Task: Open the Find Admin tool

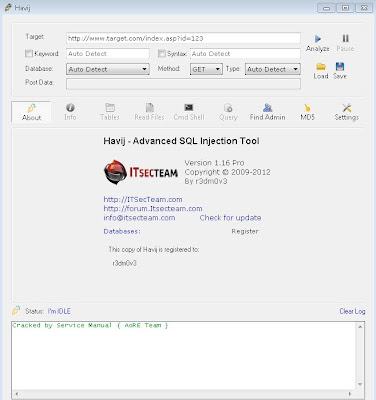Action: click(267, 112)
